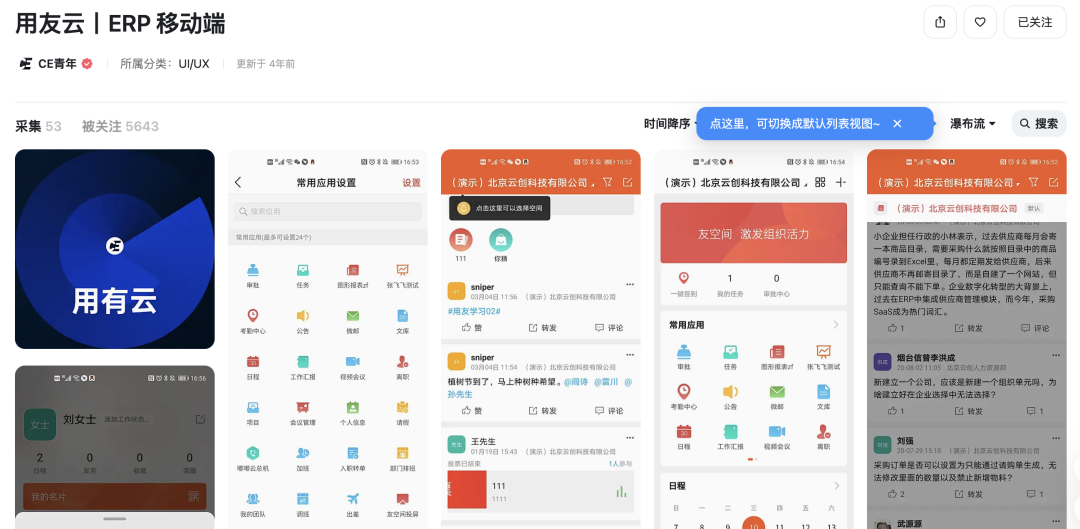Image resolution: width=1080 pixels, height=529 pixels.
Task: Switch to the 被关注 5643 tab
Action: pyautogui.click(x=121, y=126)
